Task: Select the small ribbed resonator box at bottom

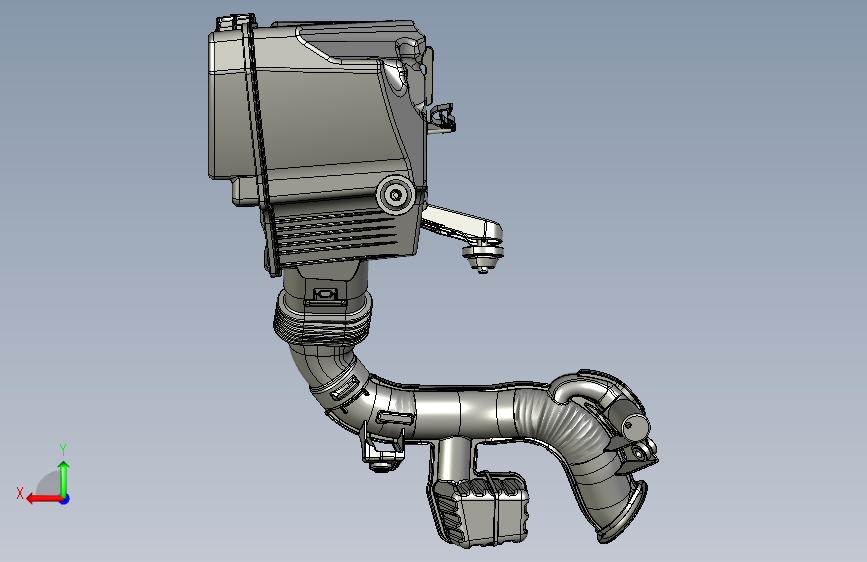Action: point(478,510)
